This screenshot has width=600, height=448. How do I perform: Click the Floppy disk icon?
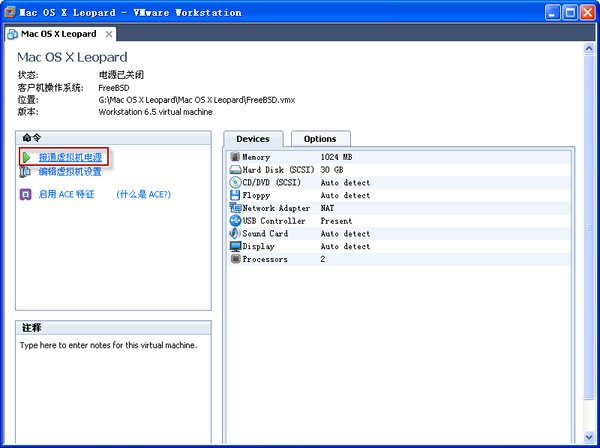tap(235, 195)
